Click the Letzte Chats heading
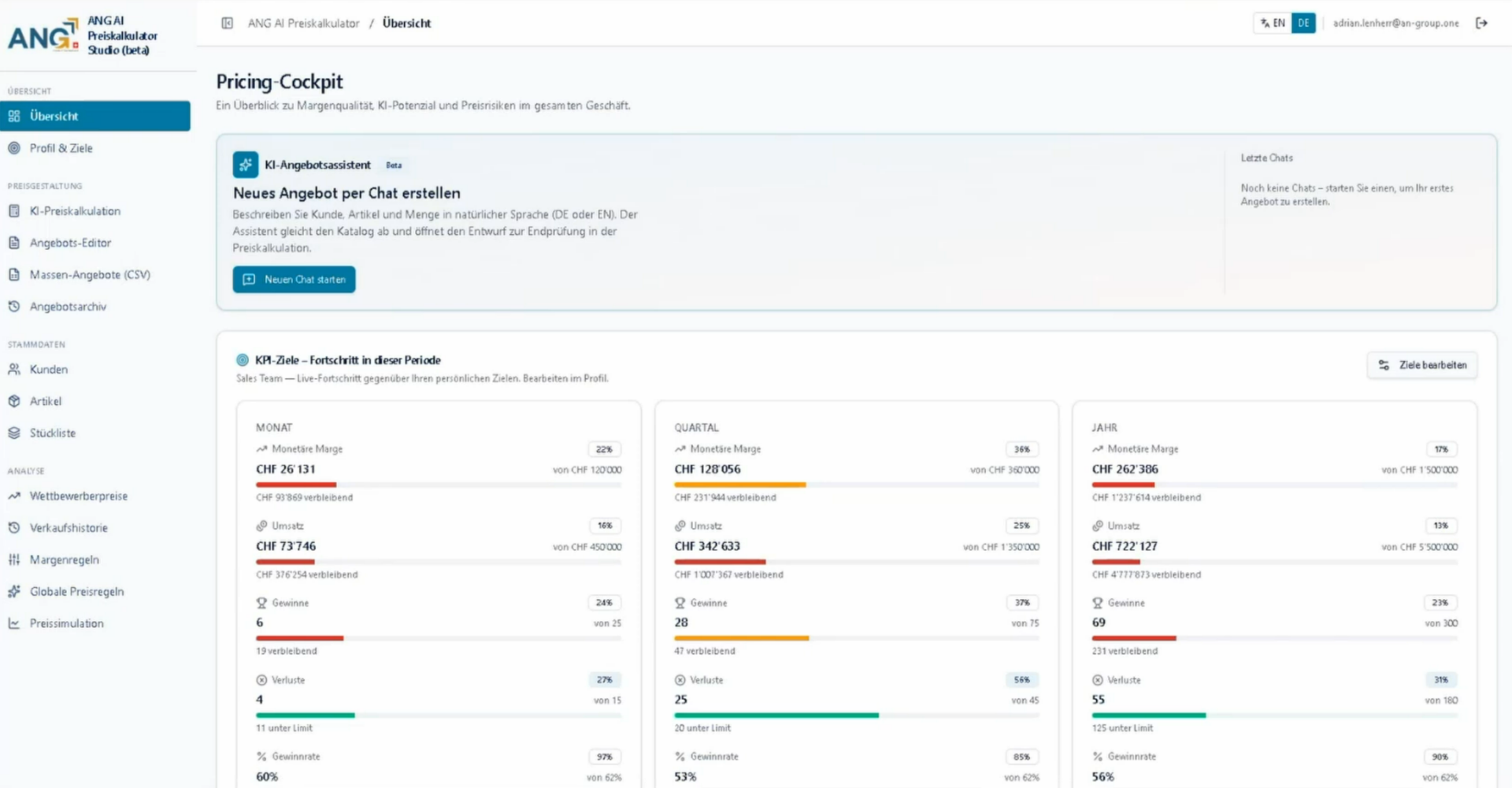 point(1266,158)
